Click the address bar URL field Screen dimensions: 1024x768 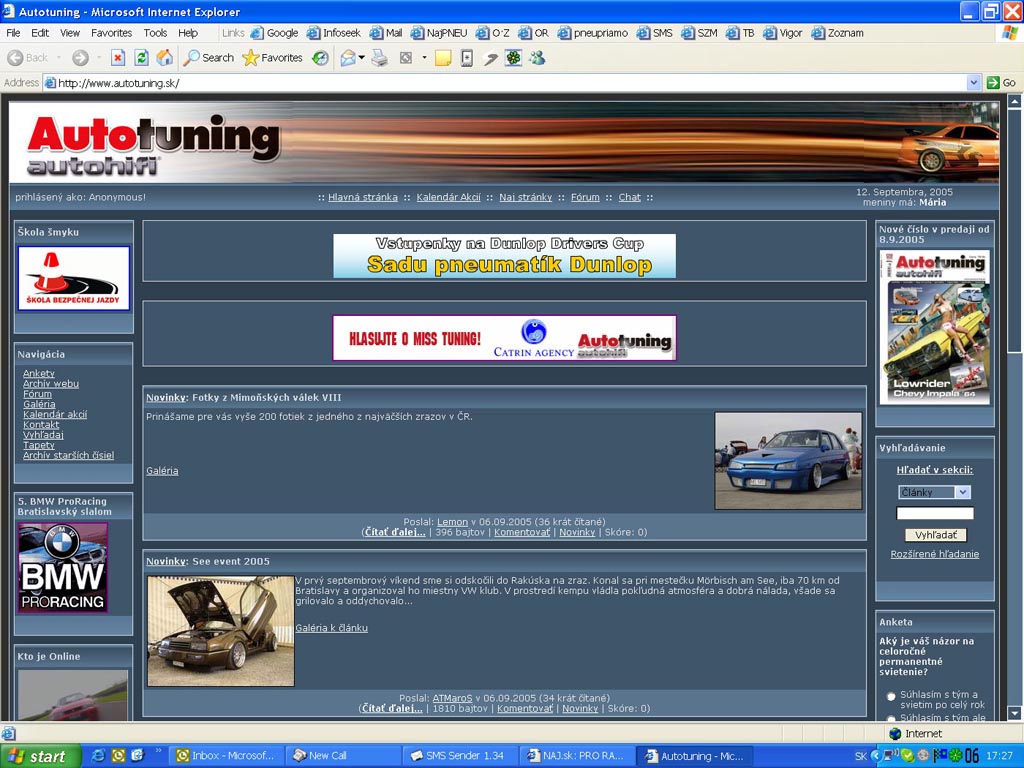tap(504, 83)
